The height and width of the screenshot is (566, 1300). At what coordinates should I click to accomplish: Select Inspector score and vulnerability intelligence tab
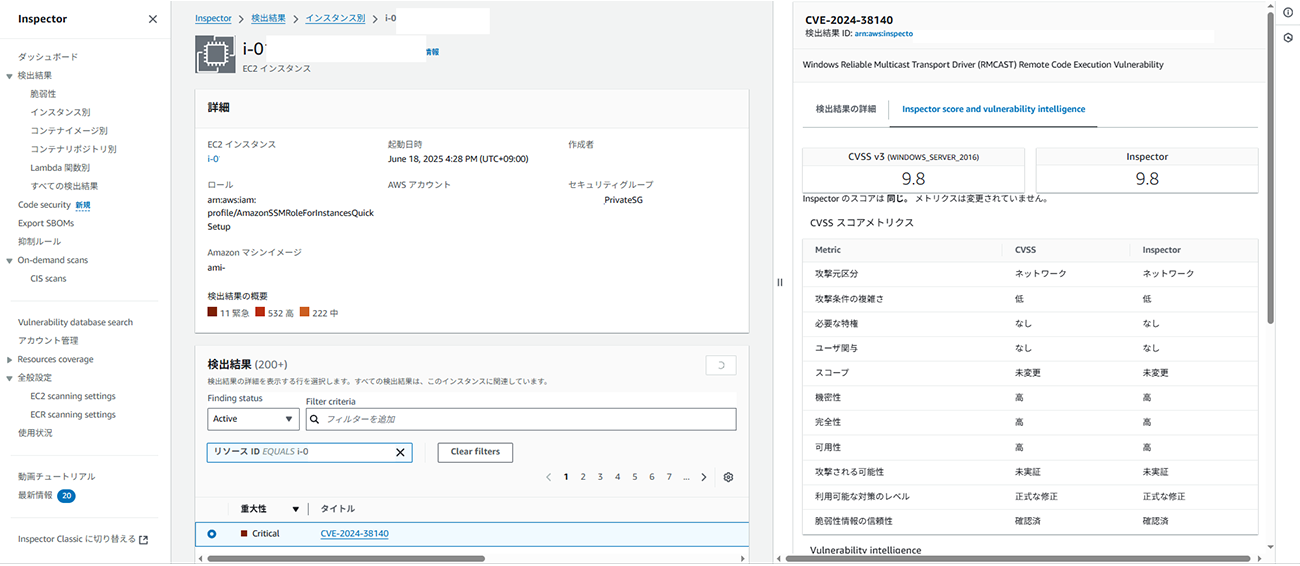pyautogui.click(x=993, y=109)
